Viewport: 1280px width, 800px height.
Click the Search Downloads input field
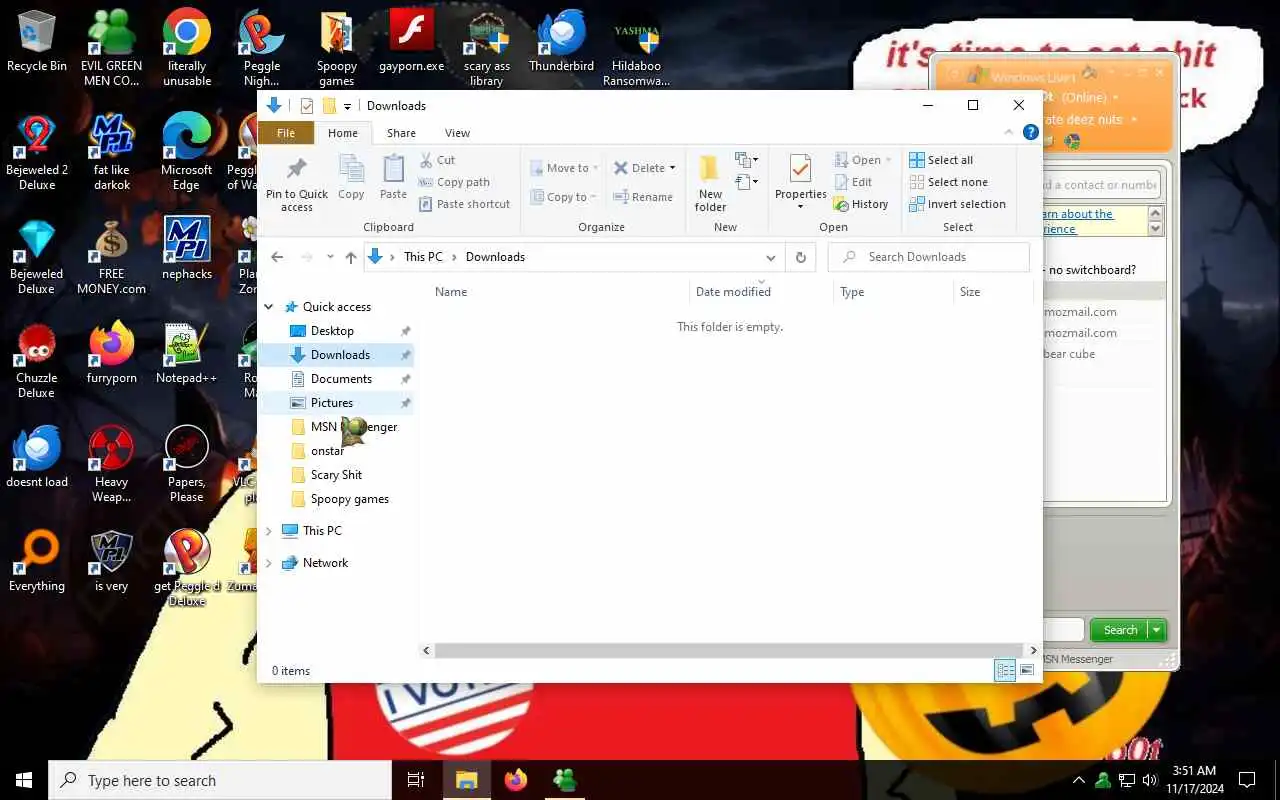(929, 257)
